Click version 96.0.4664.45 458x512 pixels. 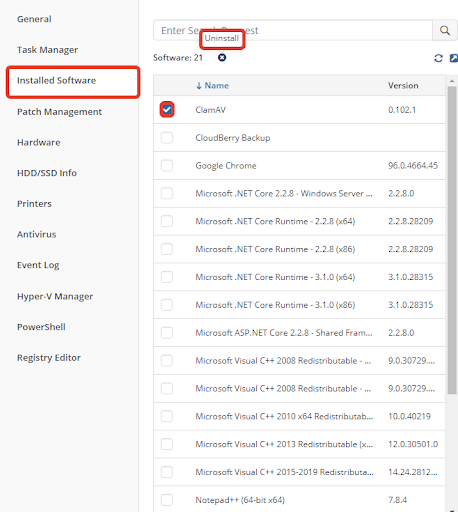[413, 166]
